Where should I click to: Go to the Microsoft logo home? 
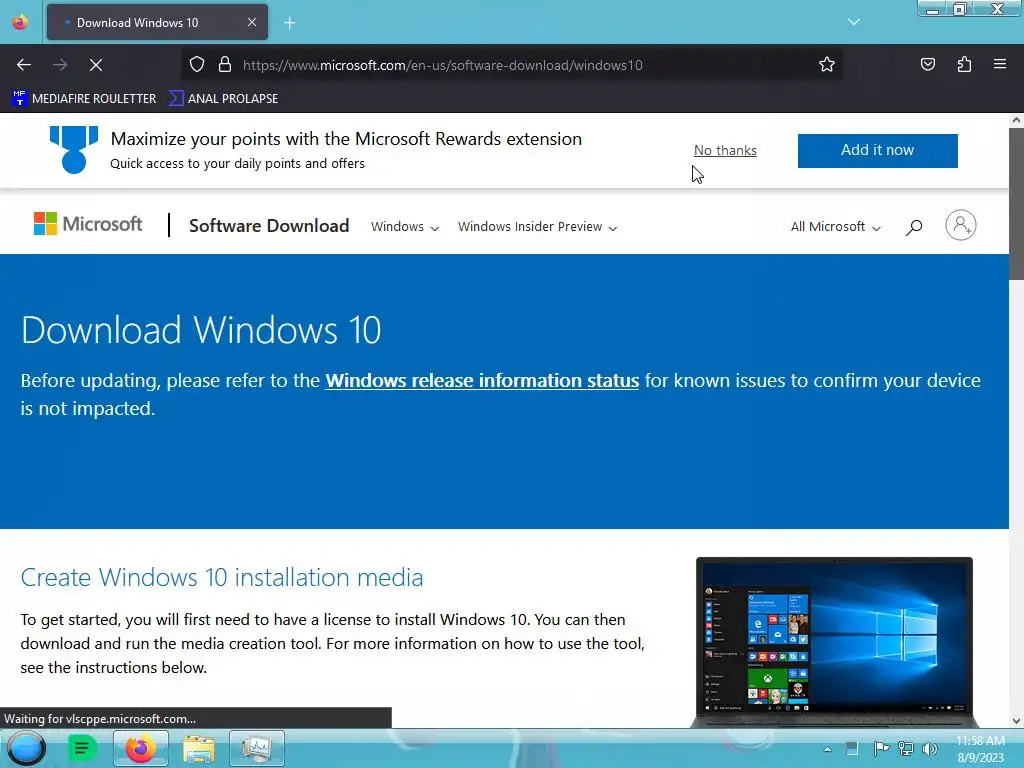click(88, 224)
